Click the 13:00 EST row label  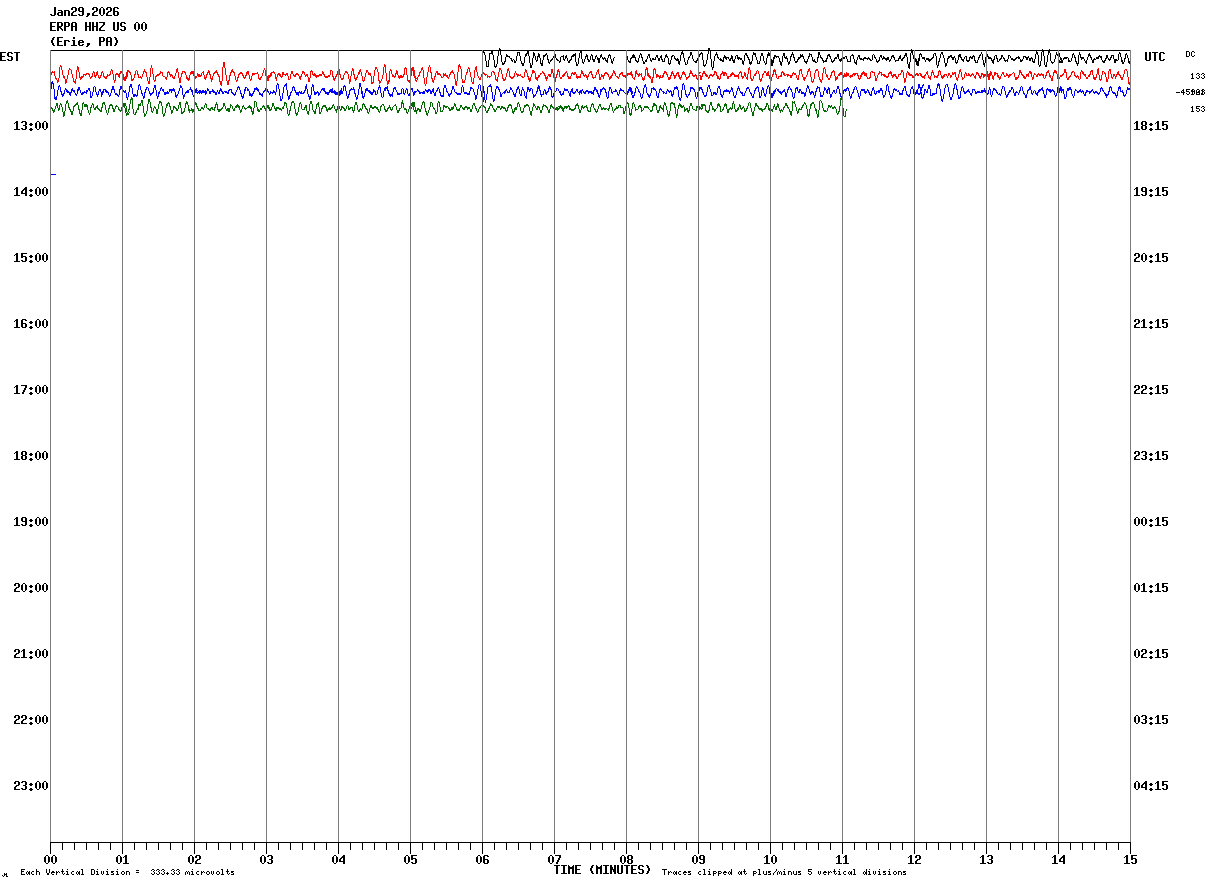(x=31, y=125)
